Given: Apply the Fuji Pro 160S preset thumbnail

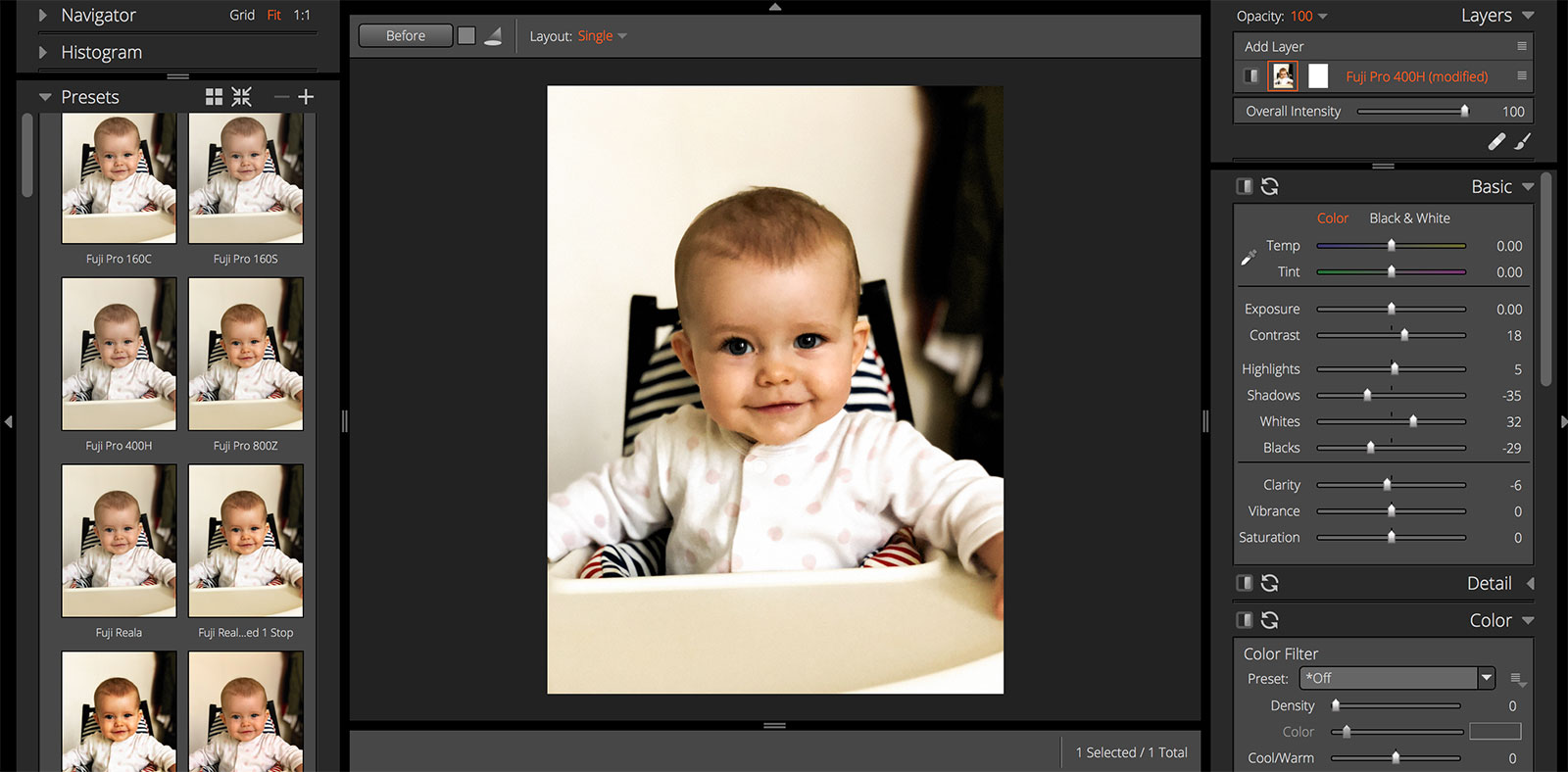Looking at the screenshot, I should [x=246, y=177].
